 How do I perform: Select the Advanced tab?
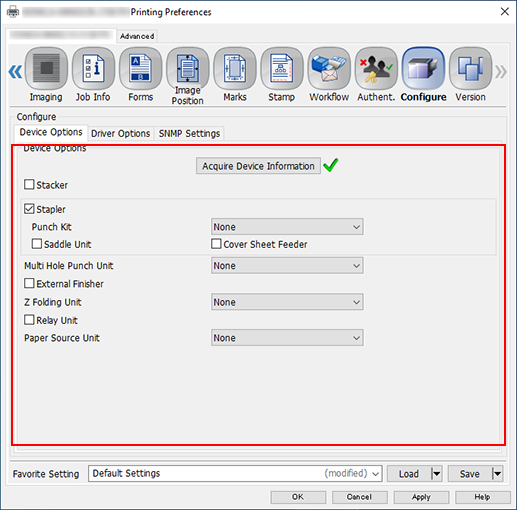click(137, 36)
